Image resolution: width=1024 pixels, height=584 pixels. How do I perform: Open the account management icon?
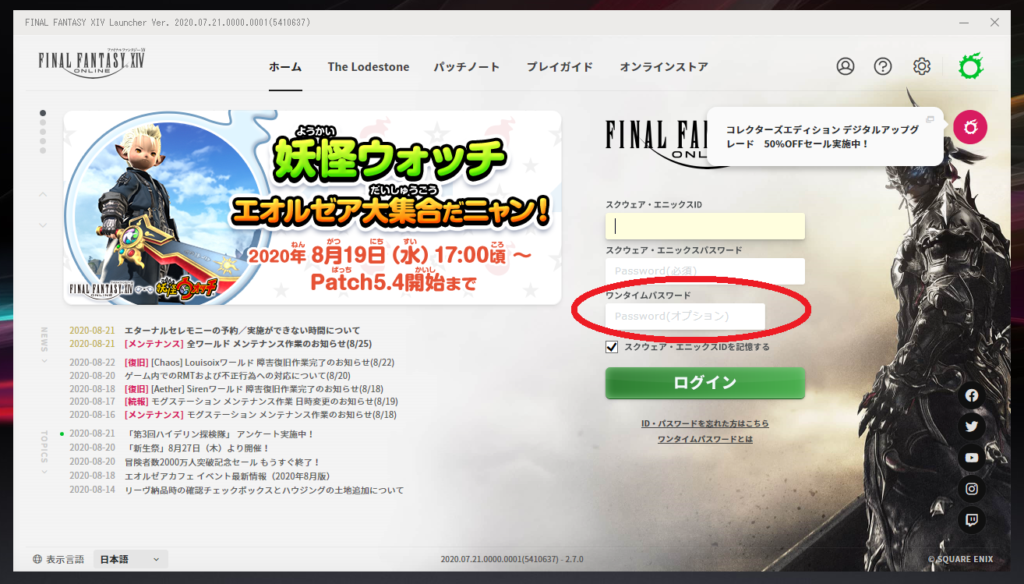tap(845, 66)
